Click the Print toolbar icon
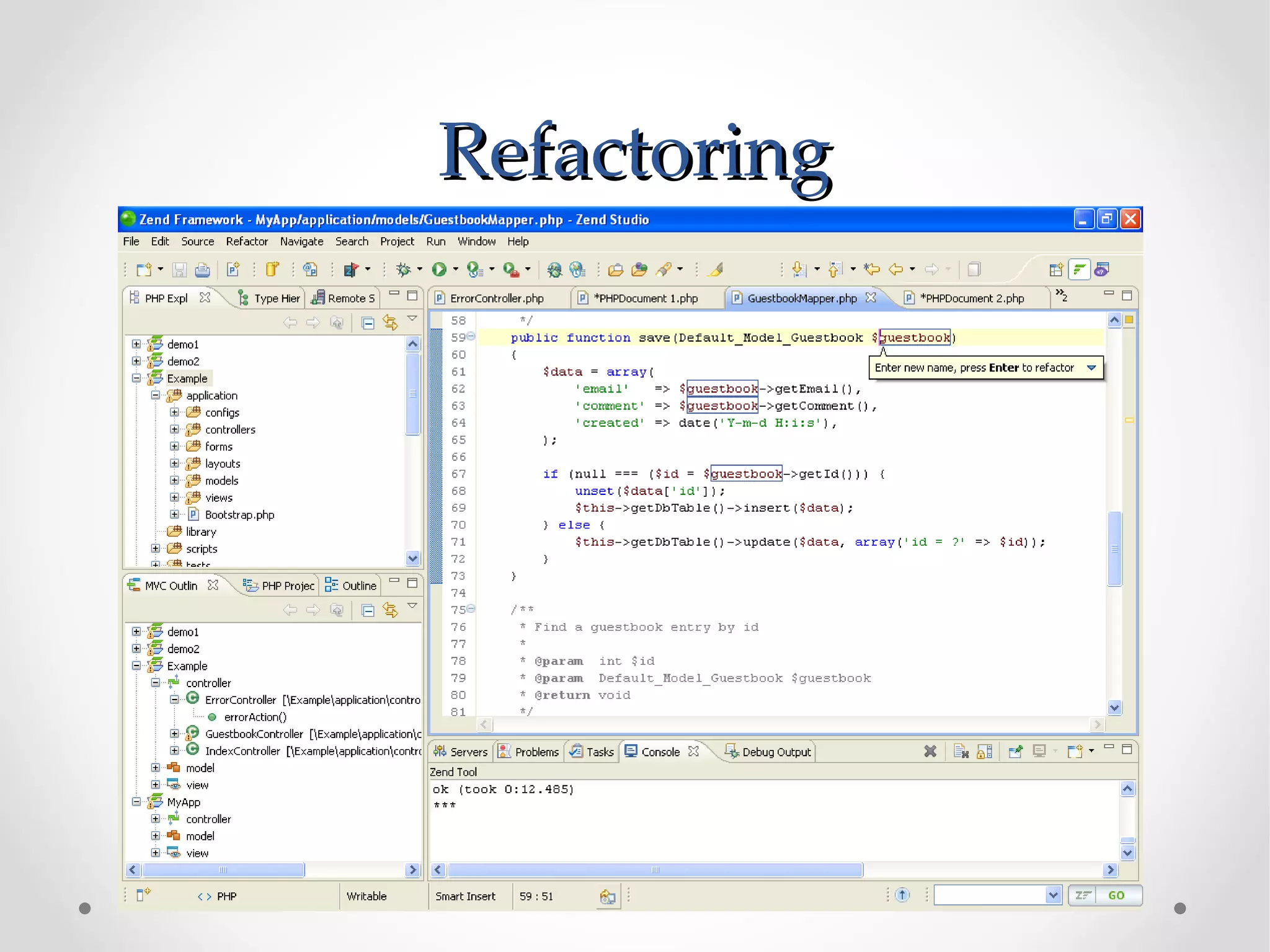 (202, 270)
